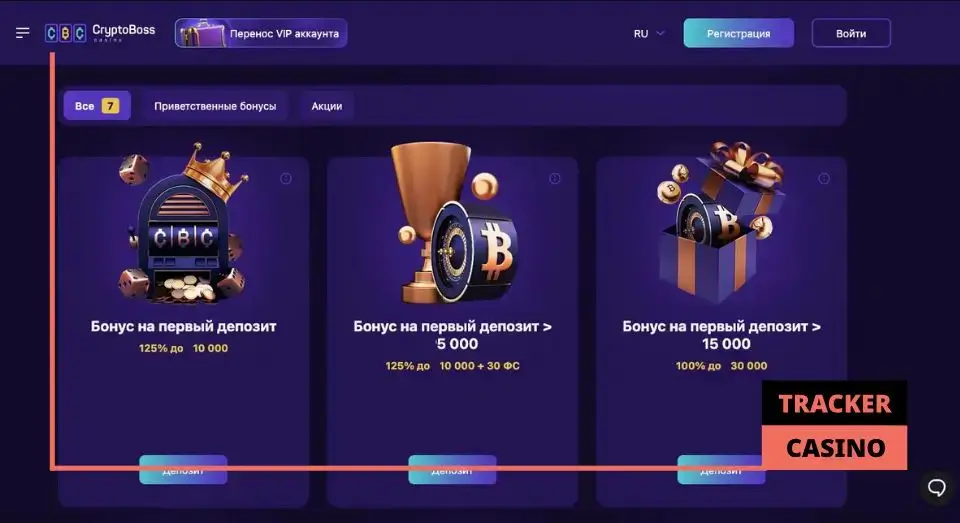Switch to Приветственные бонусы tab
Viewport: 960px width, 523px height.
215,106
